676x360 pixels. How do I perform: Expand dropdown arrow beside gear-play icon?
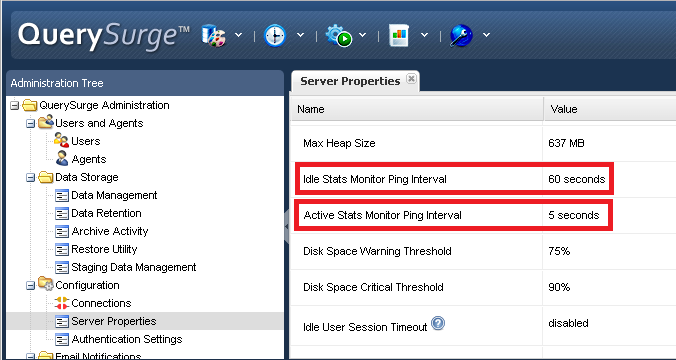coord(363,35)
